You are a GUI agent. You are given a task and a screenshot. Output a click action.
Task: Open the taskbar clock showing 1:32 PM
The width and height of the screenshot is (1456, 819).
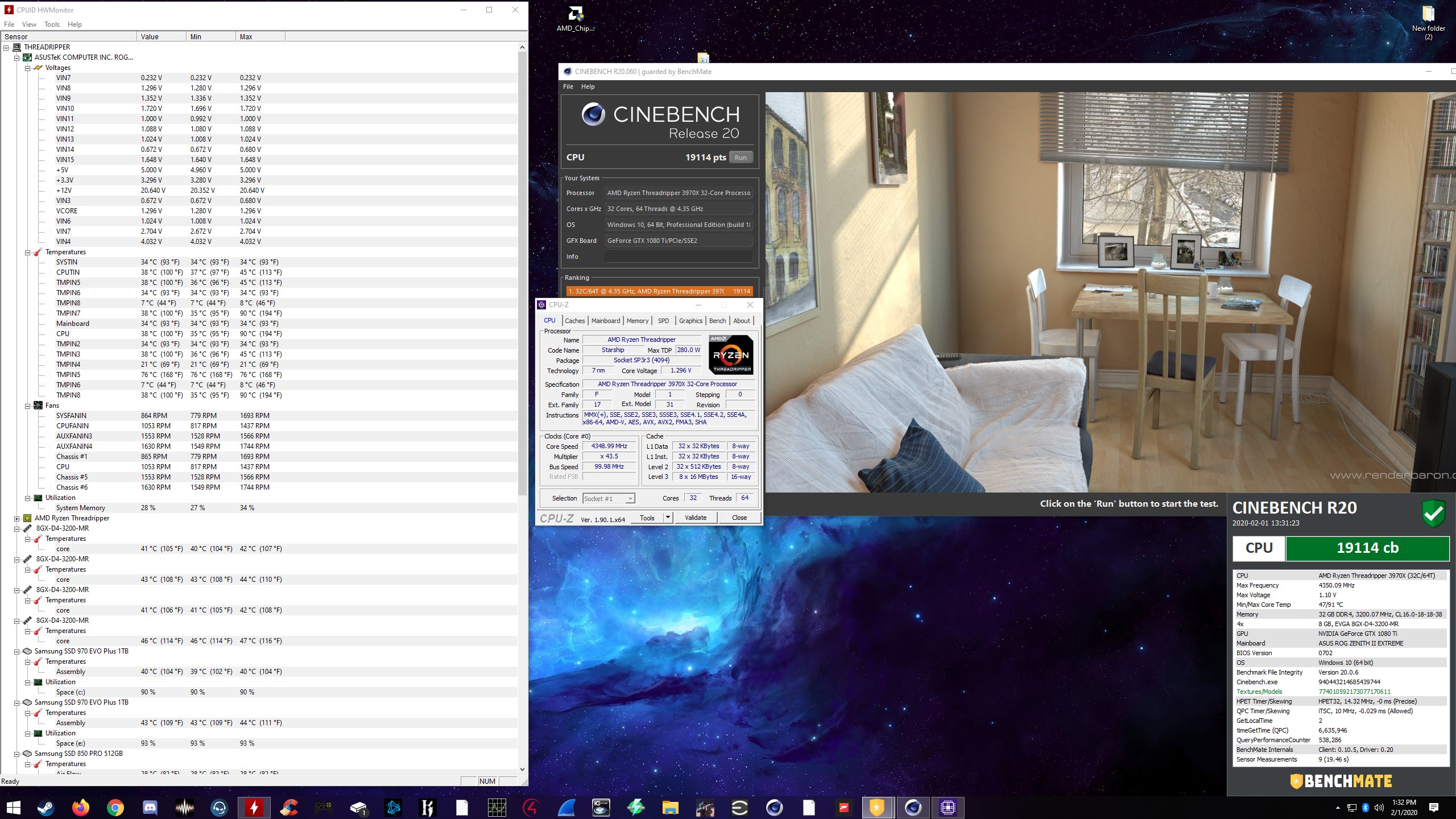1404,808
